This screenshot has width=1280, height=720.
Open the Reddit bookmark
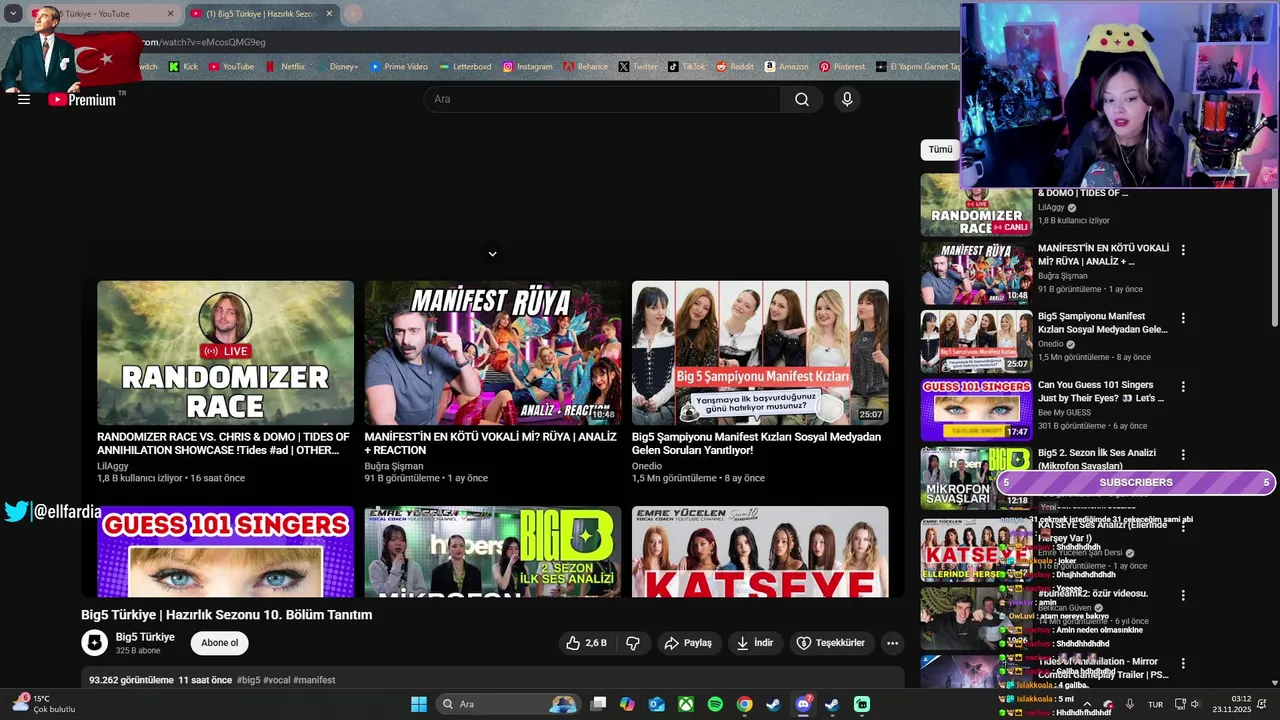[735, 67]
